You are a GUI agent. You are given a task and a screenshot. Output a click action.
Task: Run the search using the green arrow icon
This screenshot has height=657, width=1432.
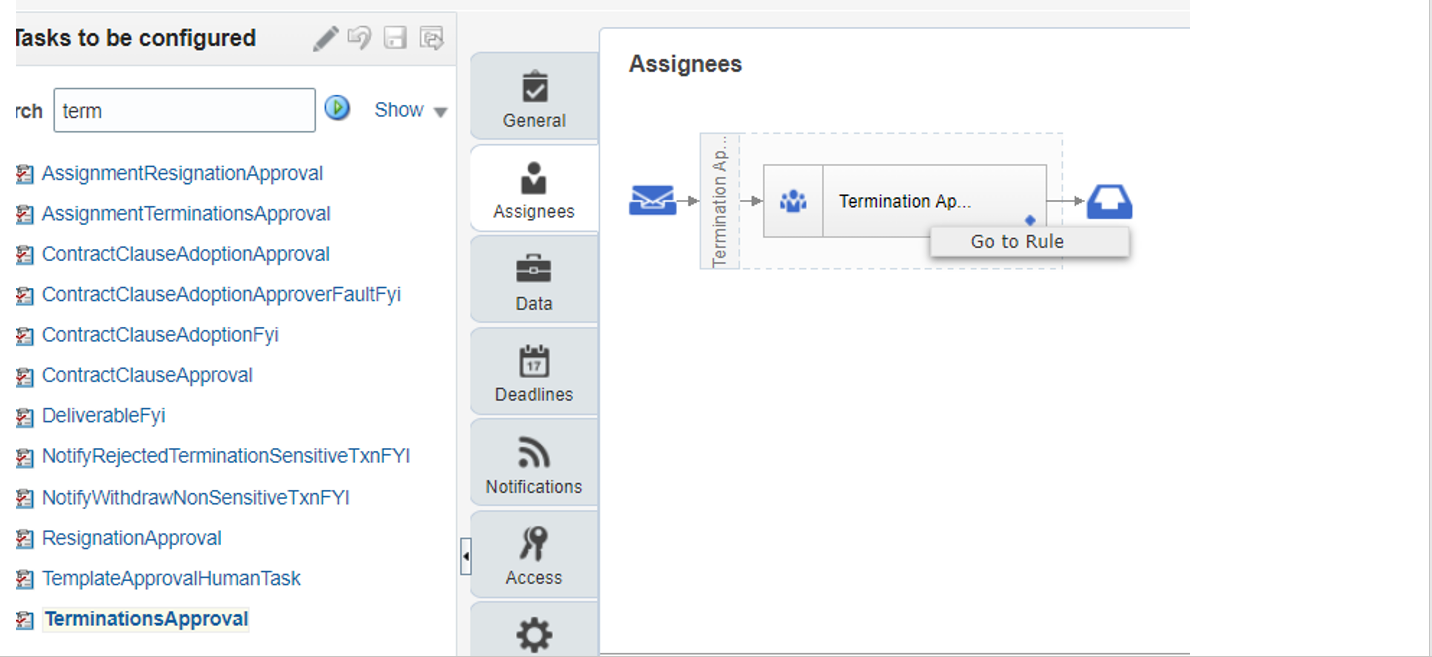(337, 109)
